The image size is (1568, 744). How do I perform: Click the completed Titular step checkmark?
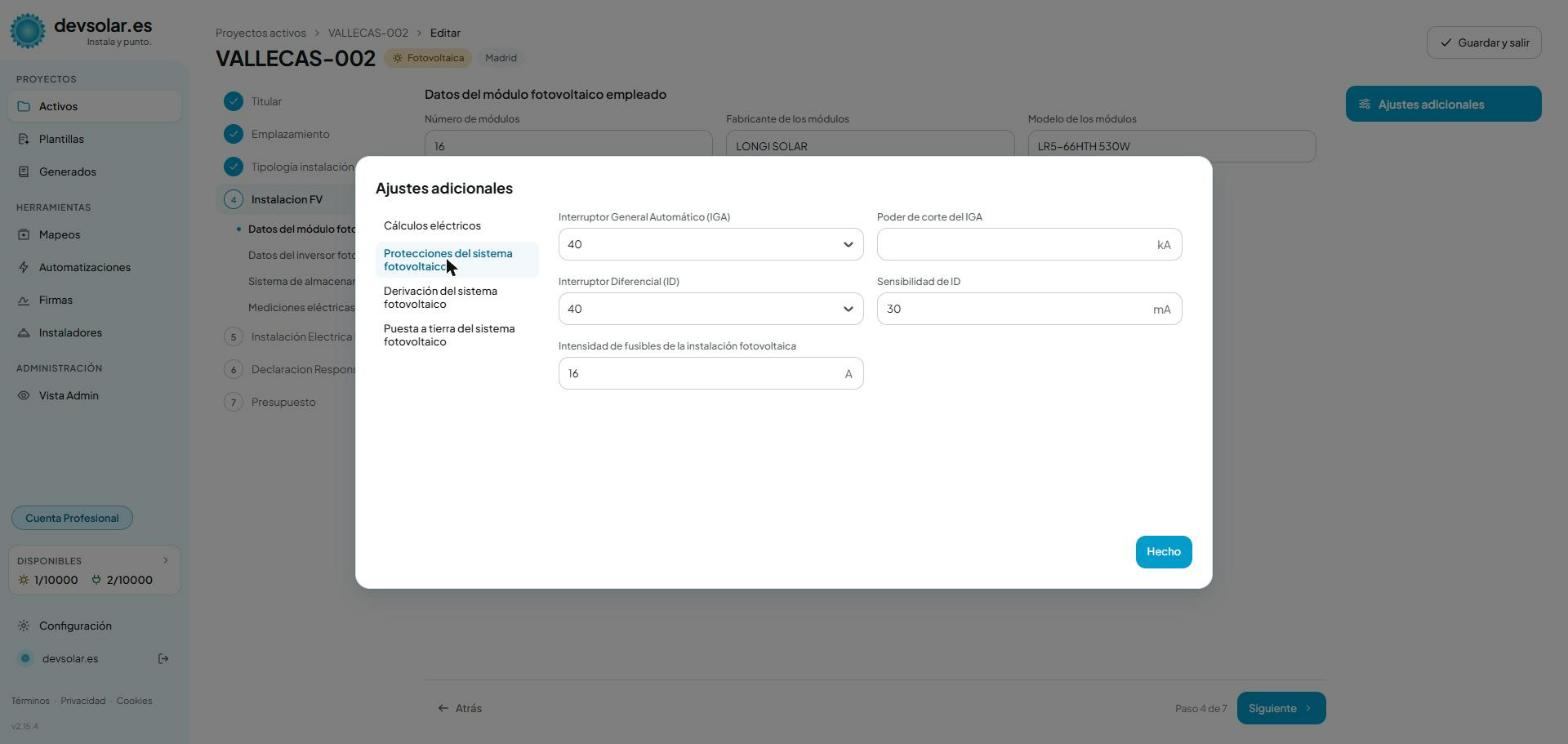(x=233, y=101)
